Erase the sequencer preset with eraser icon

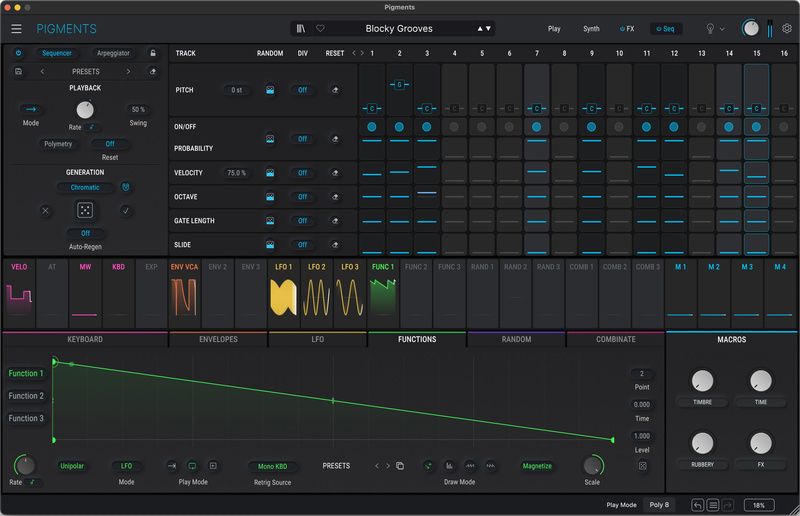(153, 71)
